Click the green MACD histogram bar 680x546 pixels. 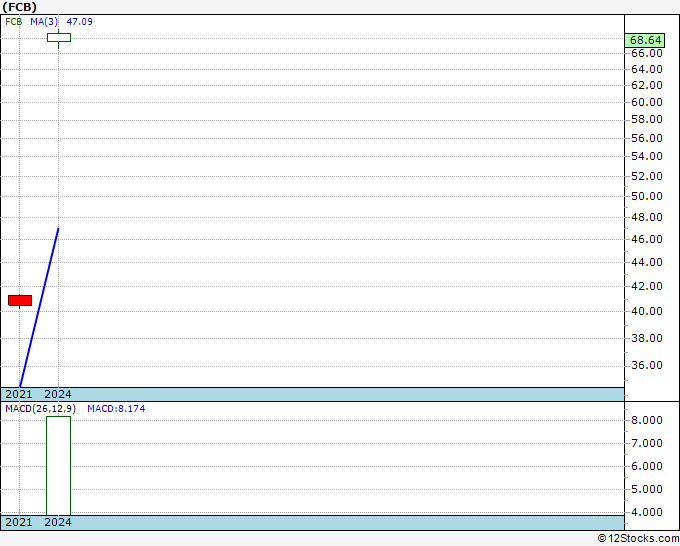[x=59, y=465]
